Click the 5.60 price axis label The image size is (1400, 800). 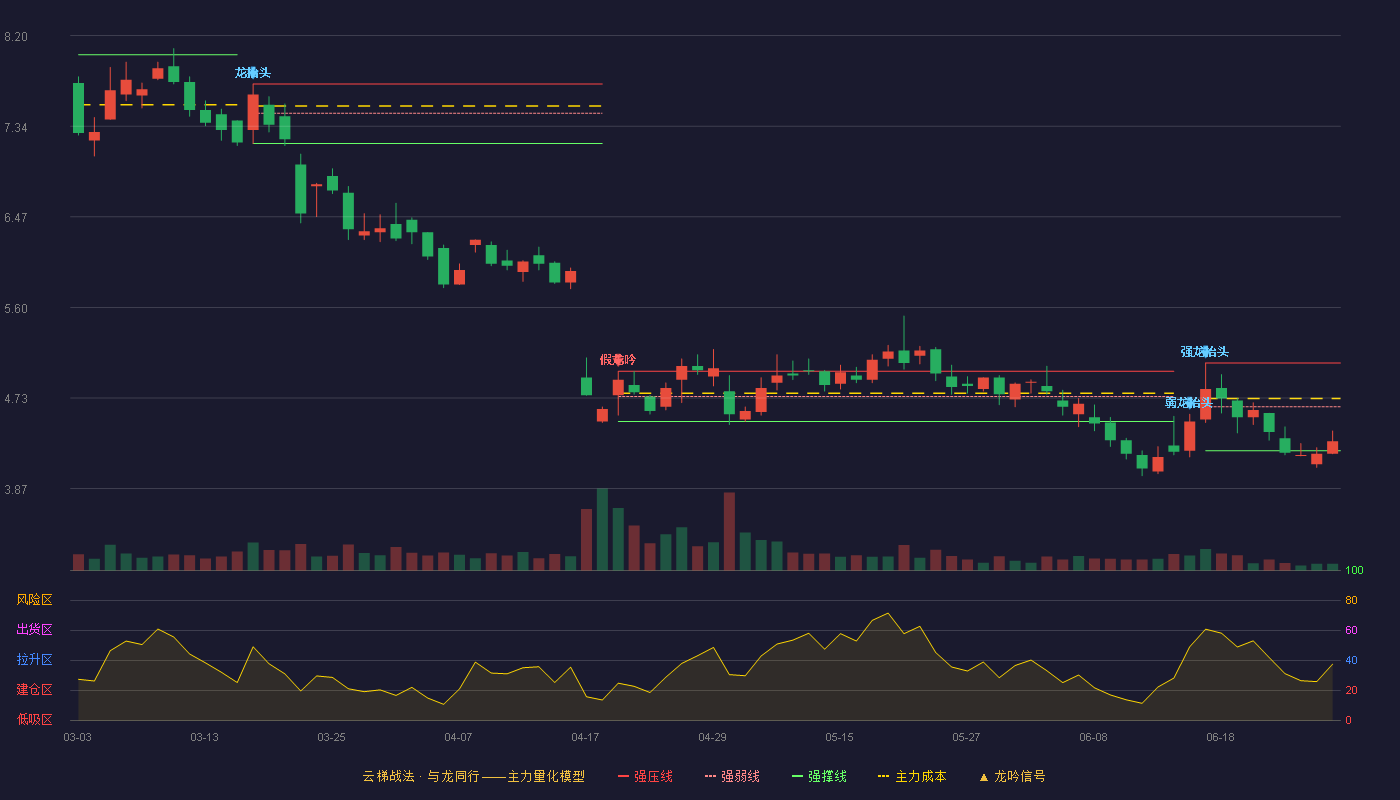click(x=16, y=309)
